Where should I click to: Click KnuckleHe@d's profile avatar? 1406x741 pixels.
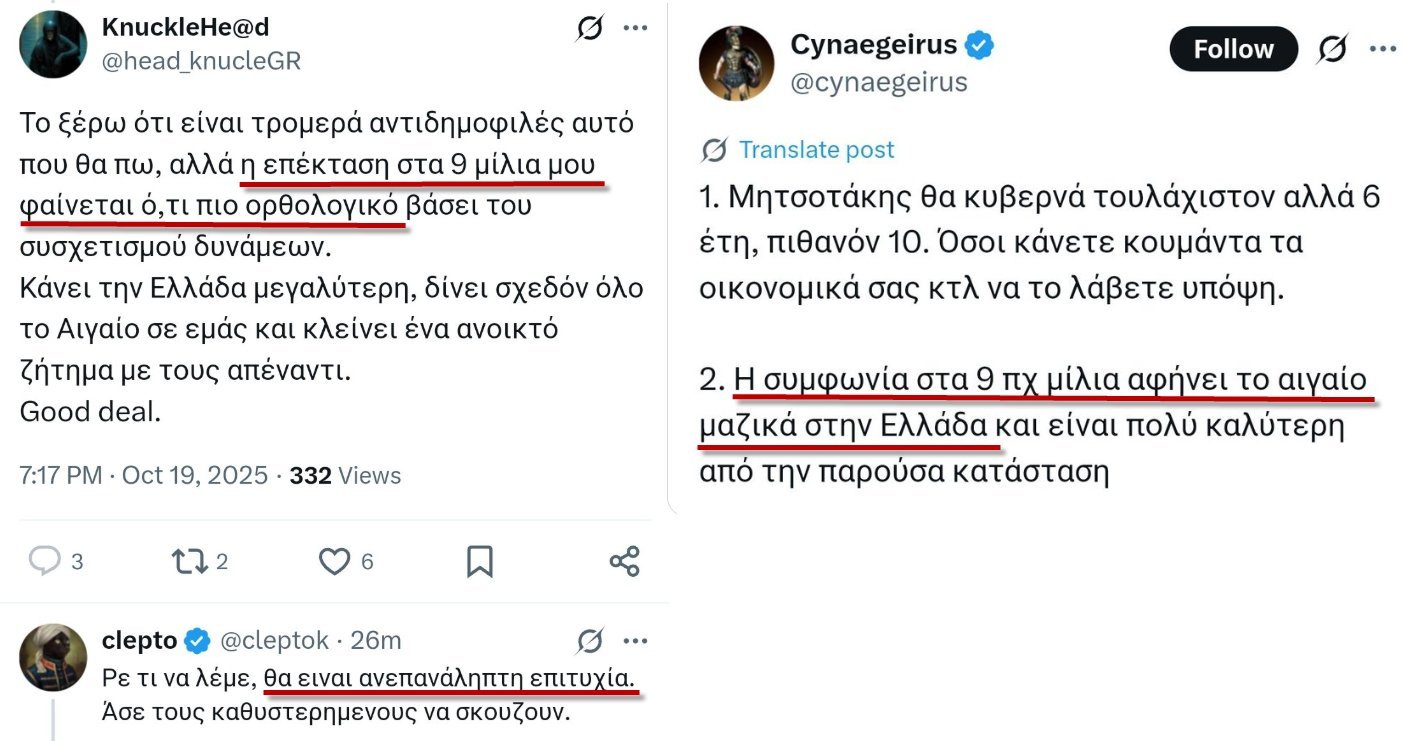tap(53, 44)
